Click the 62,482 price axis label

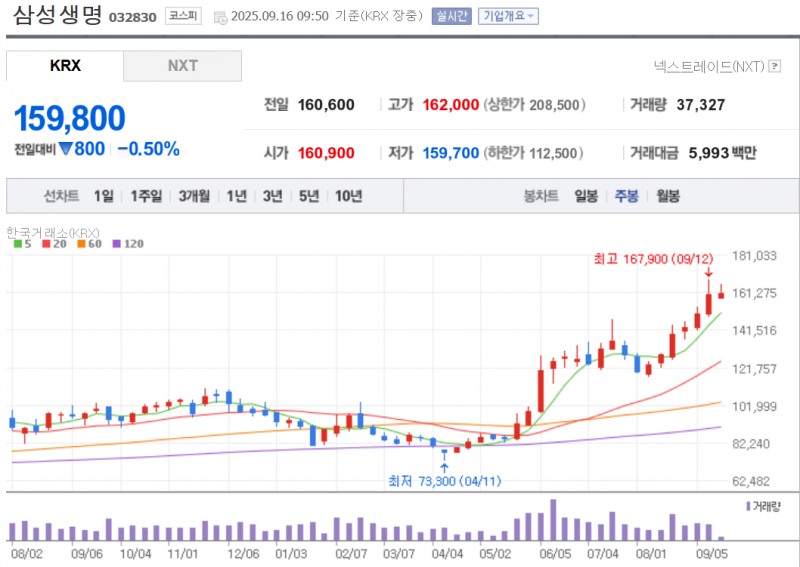[x=751, y=481]
